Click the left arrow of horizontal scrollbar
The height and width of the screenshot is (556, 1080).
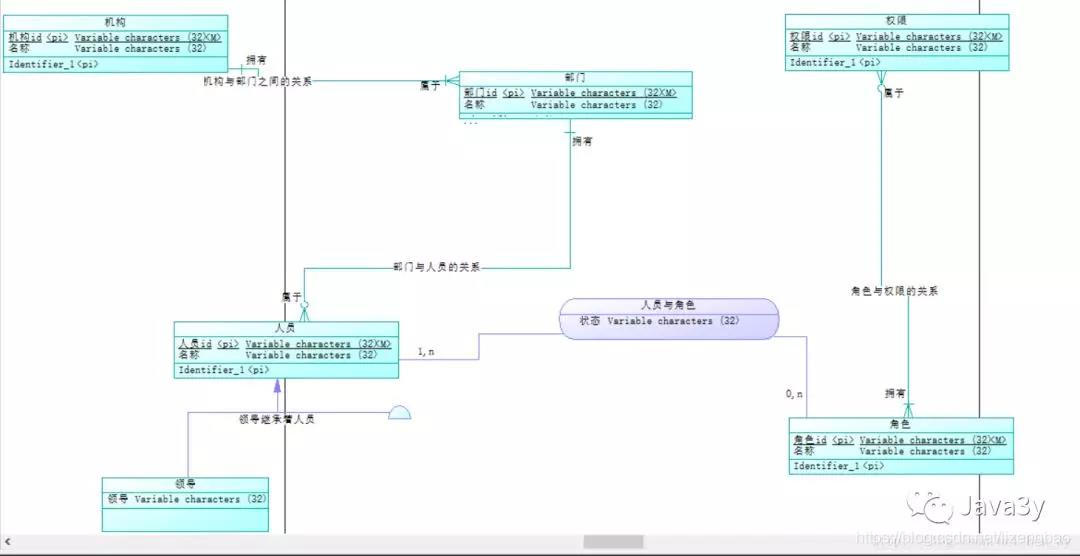[8, 542]
